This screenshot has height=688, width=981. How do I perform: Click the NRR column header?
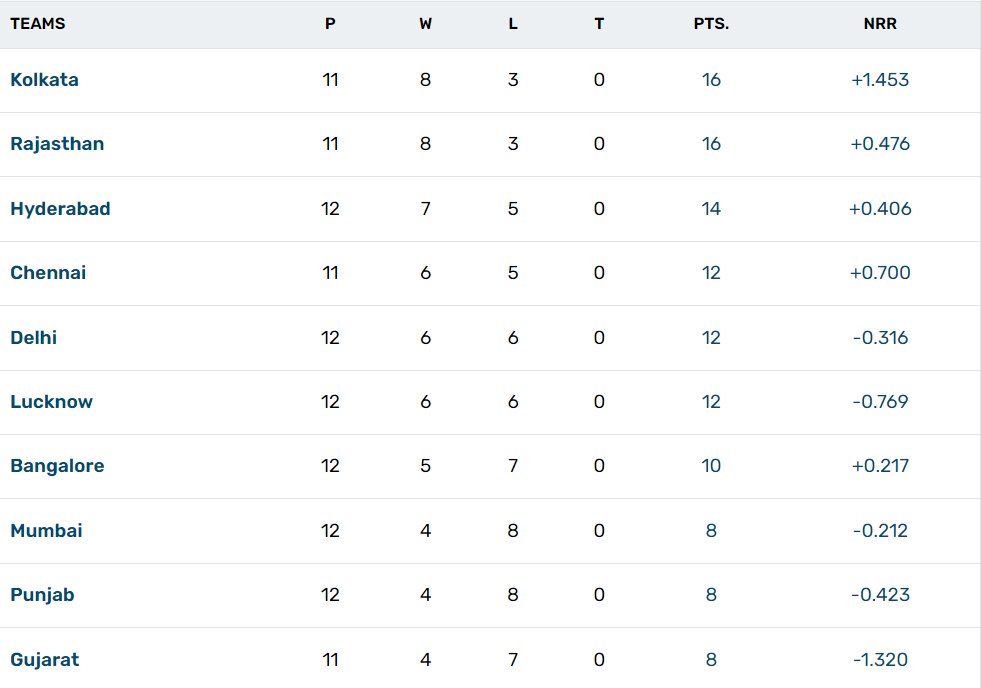(x=880, y=24)
